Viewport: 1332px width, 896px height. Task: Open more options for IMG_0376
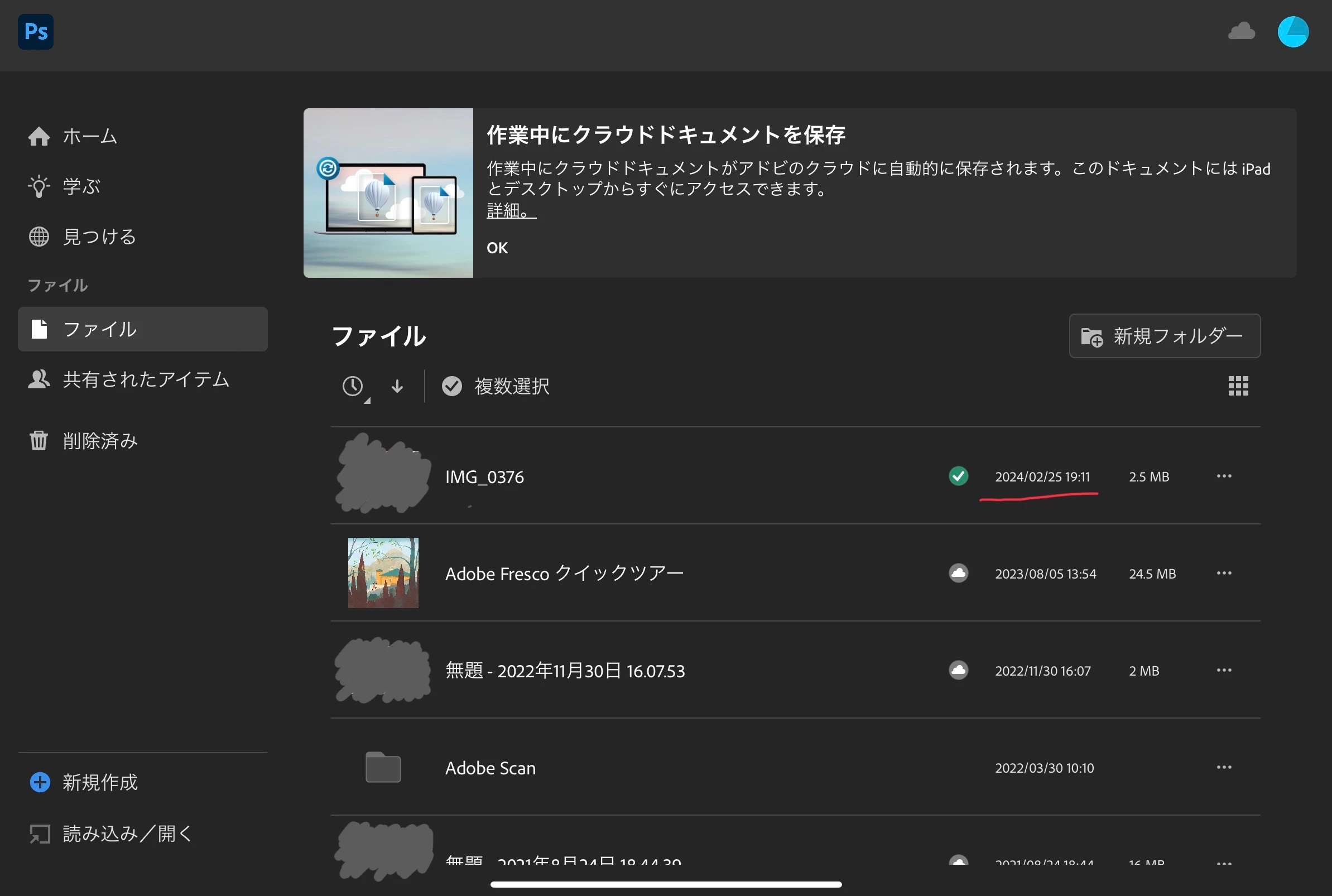[x=1223, y=476]
